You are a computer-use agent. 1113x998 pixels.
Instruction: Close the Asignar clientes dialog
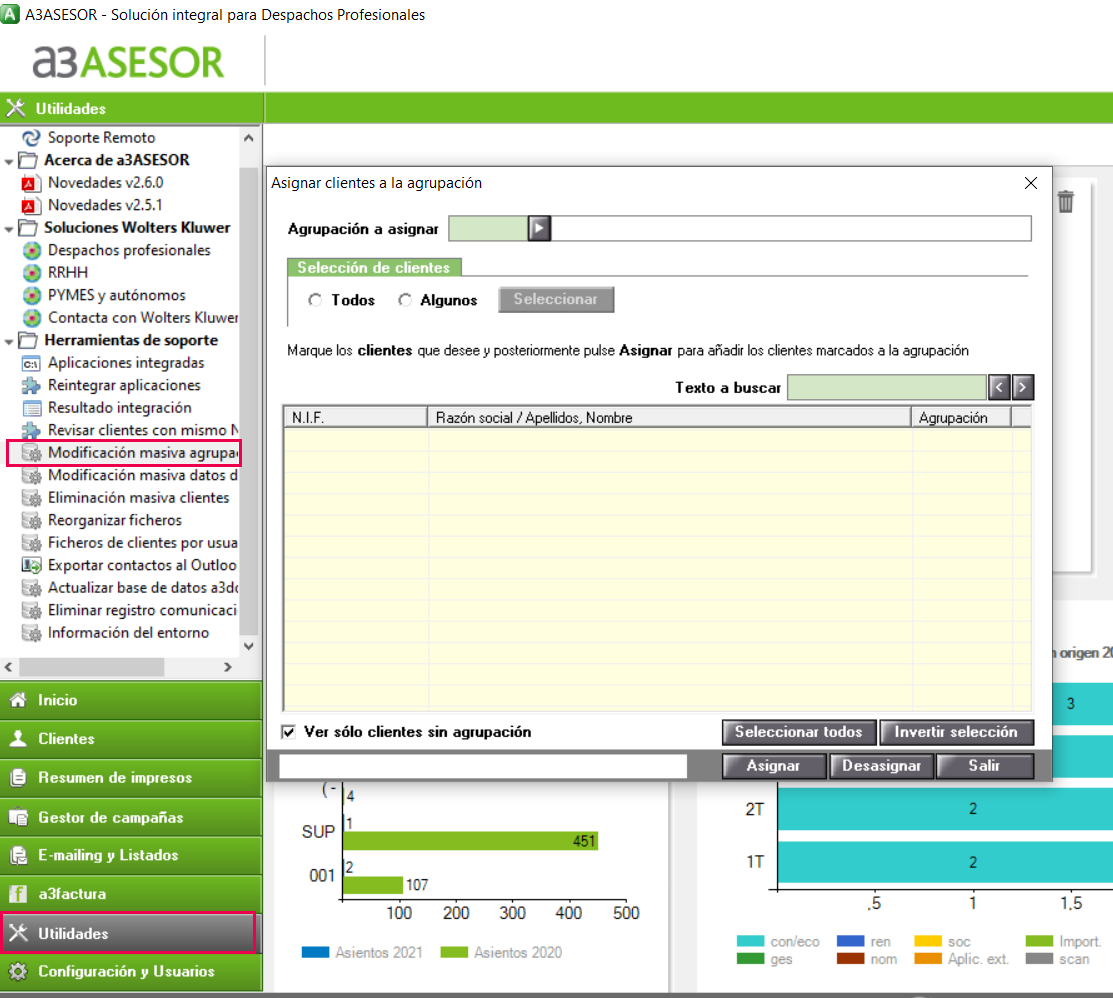click(1031, 183)
